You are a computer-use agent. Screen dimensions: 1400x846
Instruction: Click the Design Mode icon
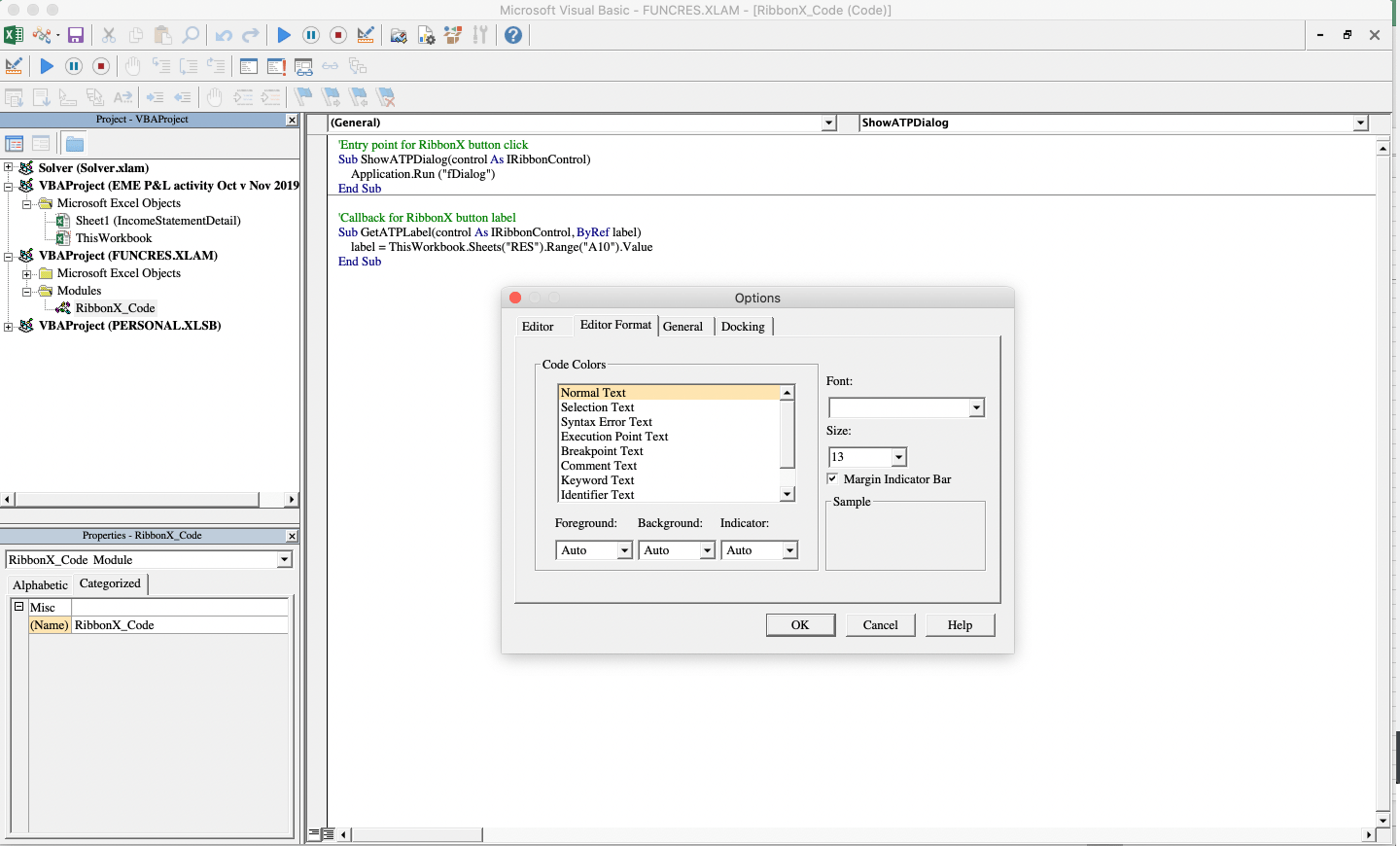coord(365,35)
